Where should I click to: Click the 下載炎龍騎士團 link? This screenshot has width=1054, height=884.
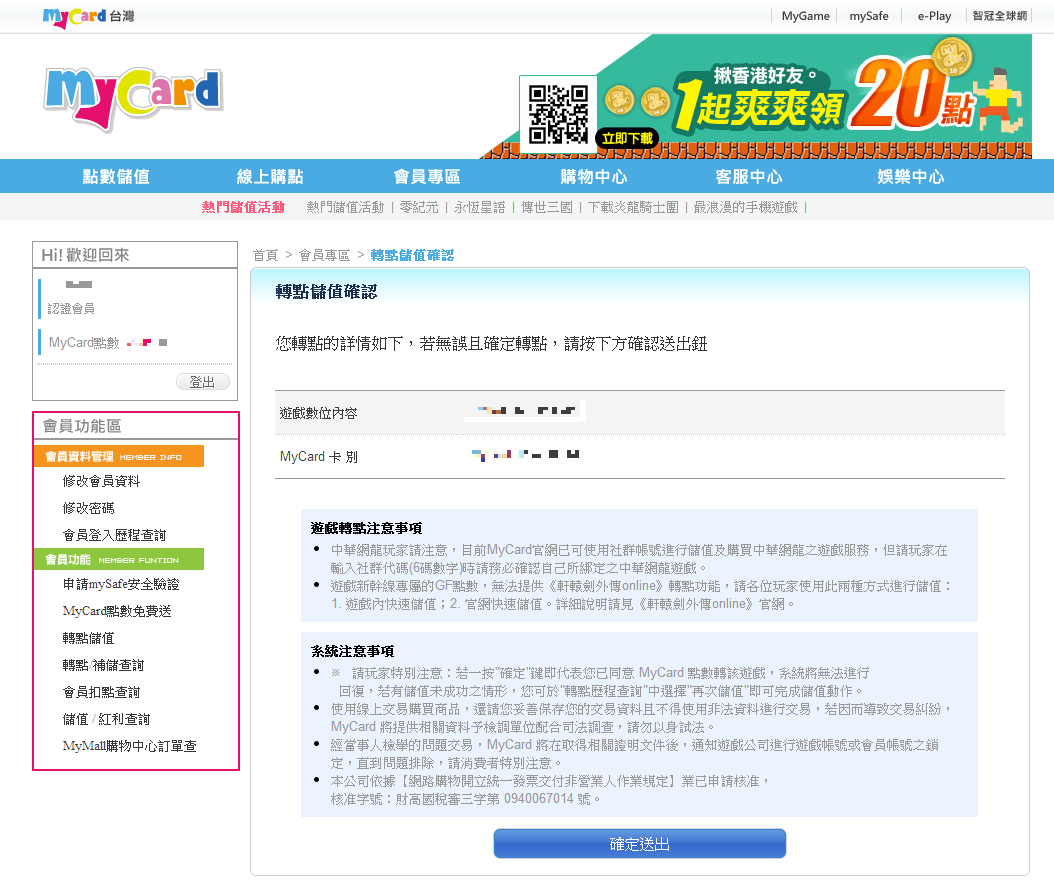(633, 207)
